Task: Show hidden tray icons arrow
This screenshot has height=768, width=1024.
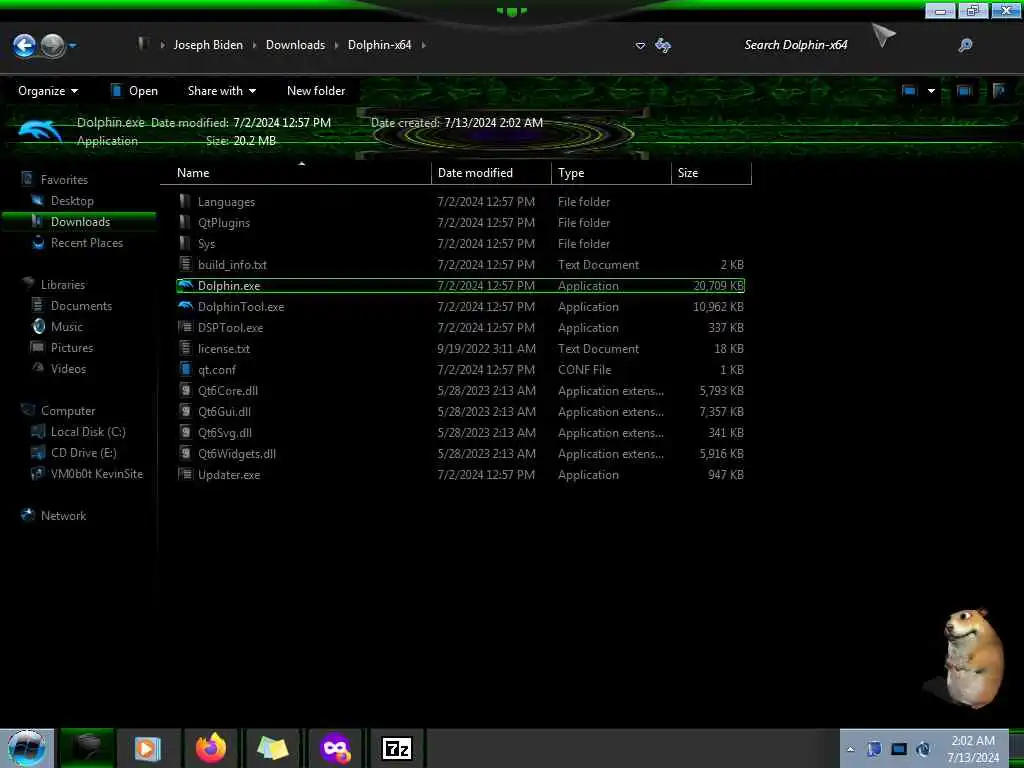Action: pos(850,749)
